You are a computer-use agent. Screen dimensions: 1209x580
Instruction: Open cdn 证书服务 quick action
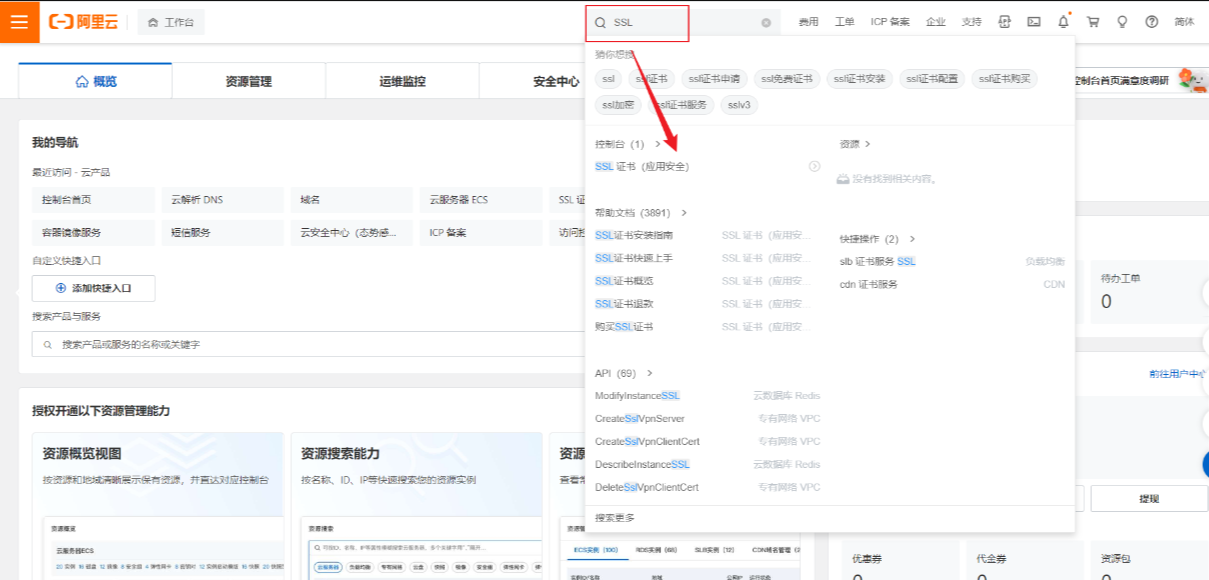tap(869, 284)
